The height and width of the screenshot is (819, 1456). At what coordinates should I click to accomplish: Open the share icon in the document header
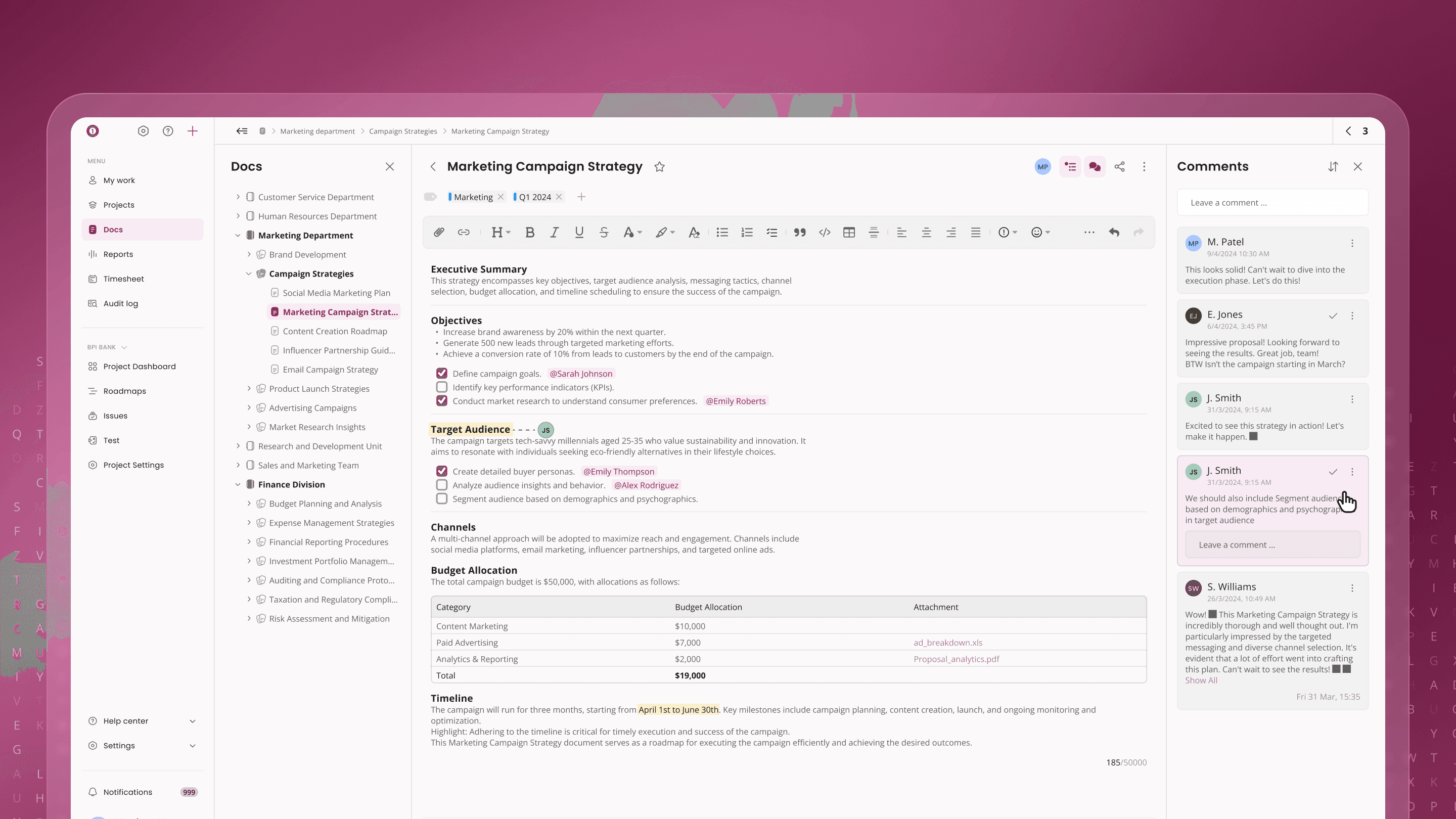point(1119,167)
